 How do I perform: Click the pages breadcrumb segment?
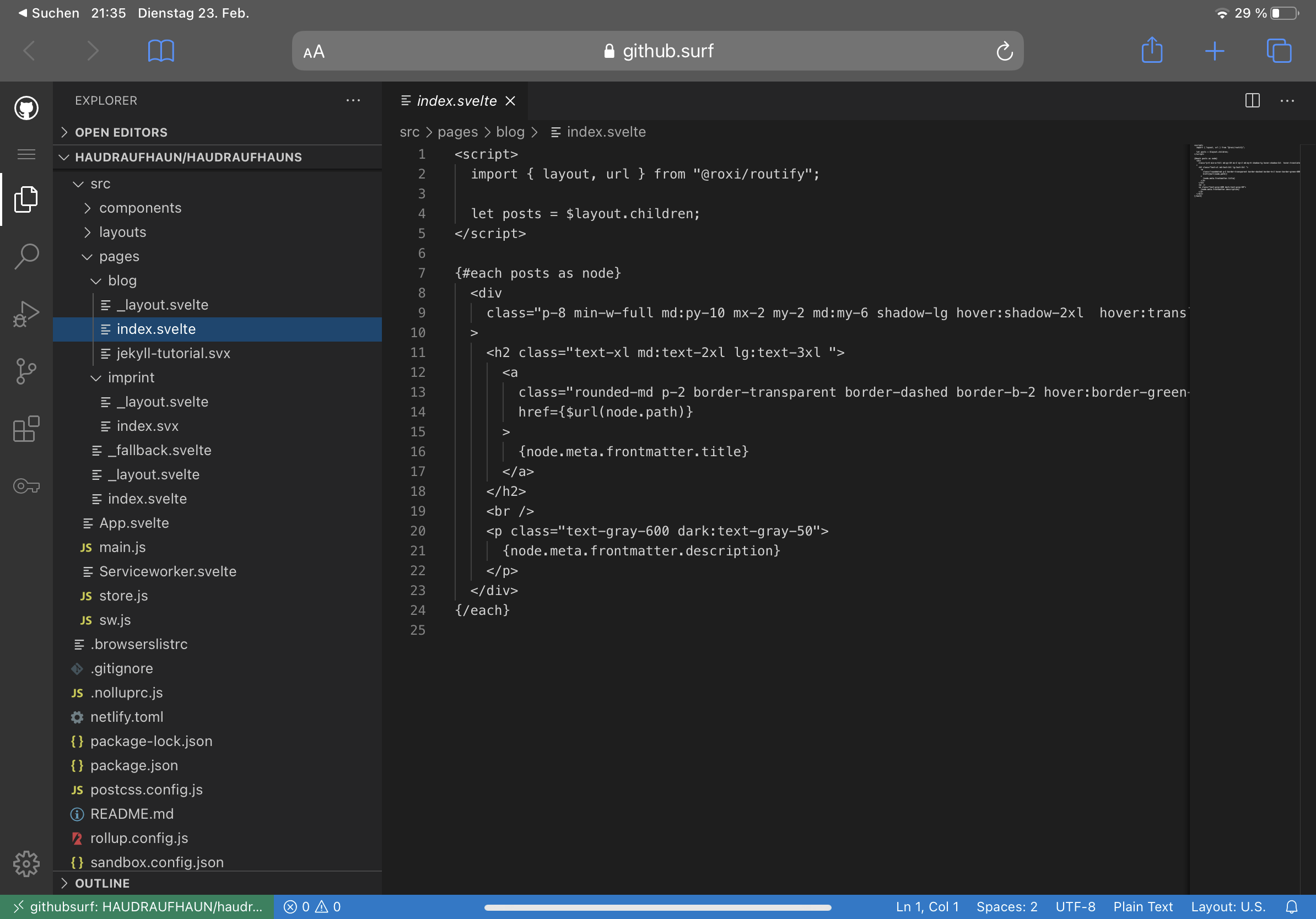point(457,132)
